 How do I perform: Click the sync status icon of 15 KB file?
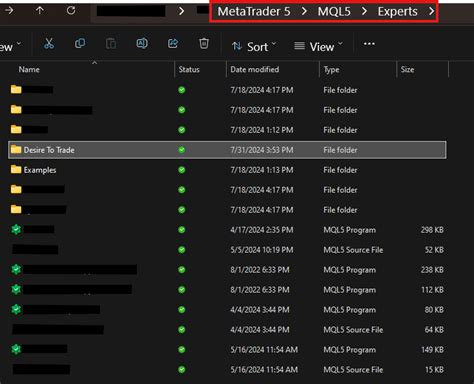182,370
